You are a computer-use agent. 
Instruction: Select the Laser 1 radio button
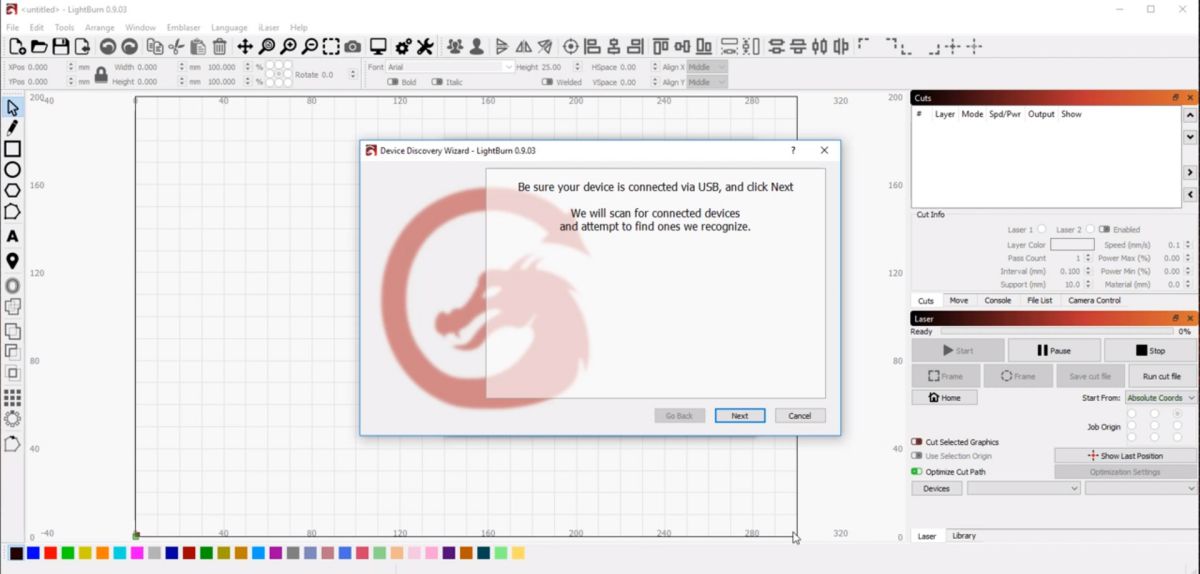pyautogui.click(x=1042, y=229)
